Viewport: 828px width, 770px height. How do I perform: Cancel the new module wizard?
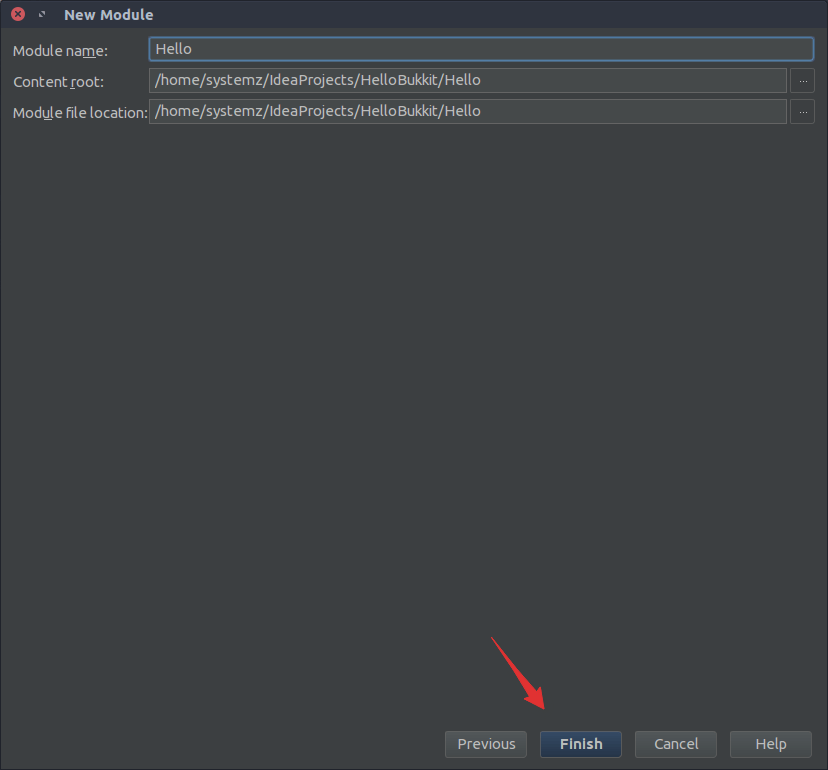point(676,744)
